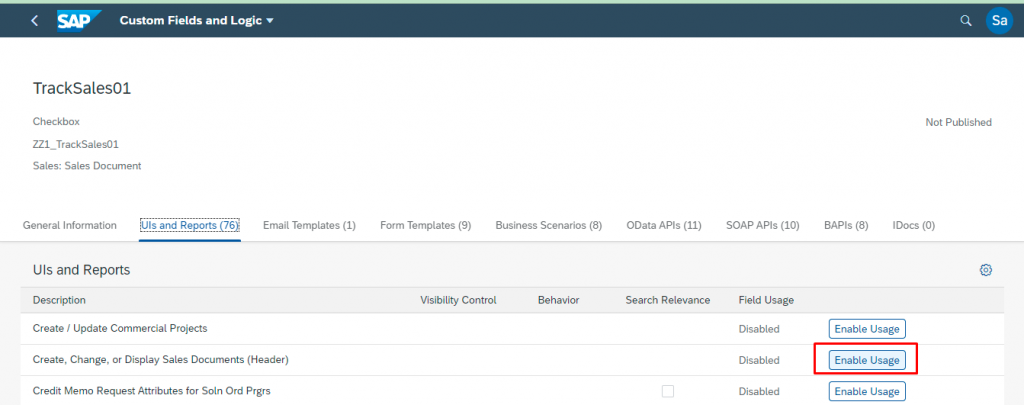This screenshot has width=1024, height=405.
Task: Click the Search Relevance column header
Action: [667, 300]
